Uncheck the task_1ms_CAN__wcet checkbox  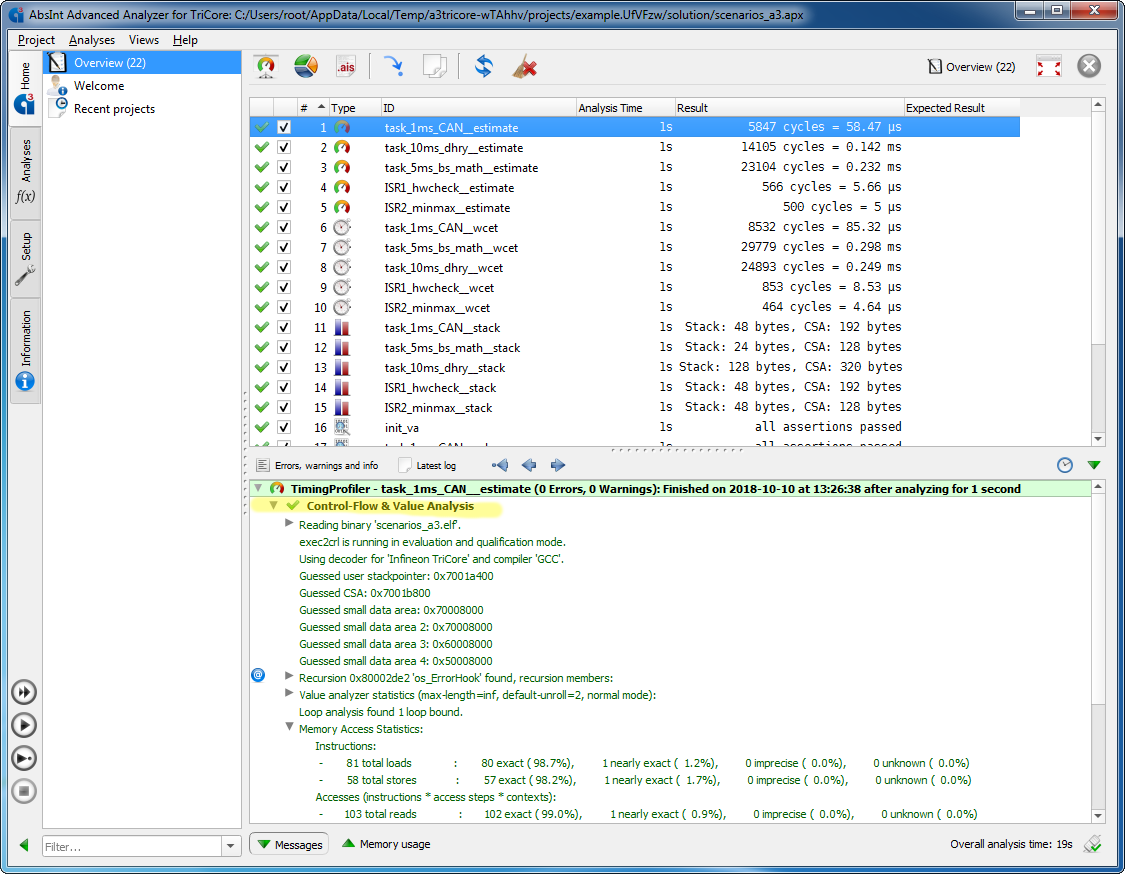(x=284, y=227)
